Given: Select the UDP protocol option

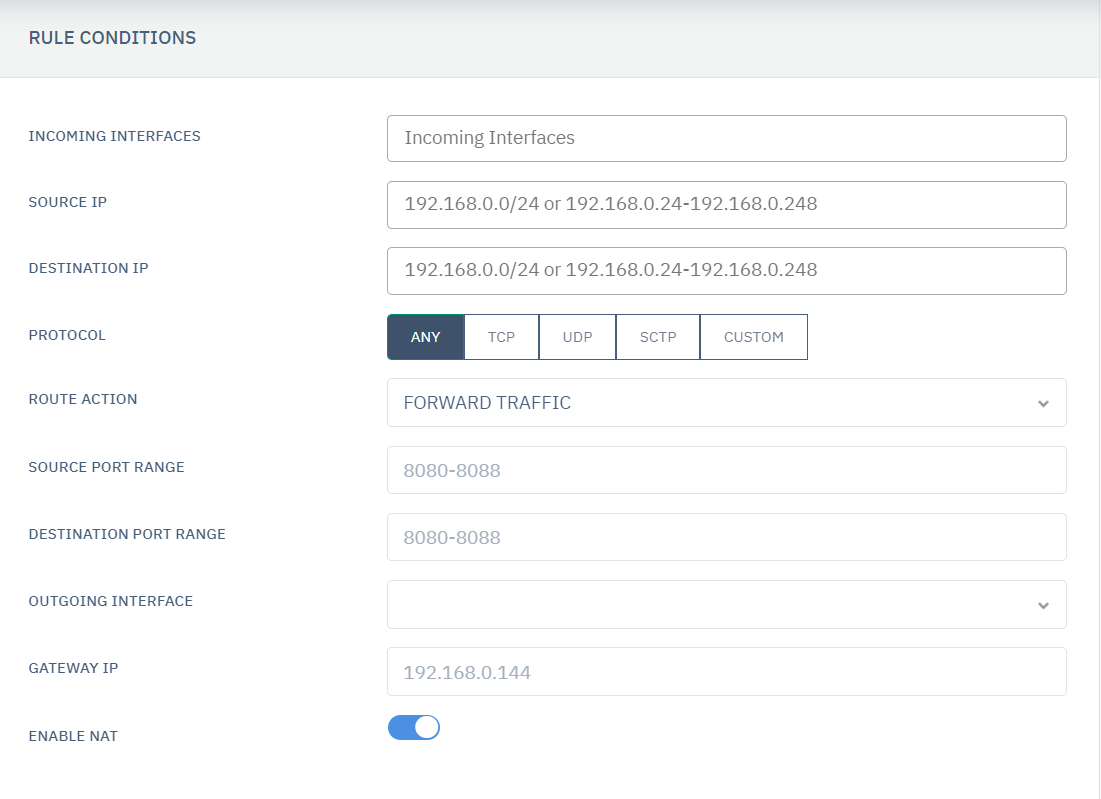Looking at the screenshot, I should click(x=577, y=337).
